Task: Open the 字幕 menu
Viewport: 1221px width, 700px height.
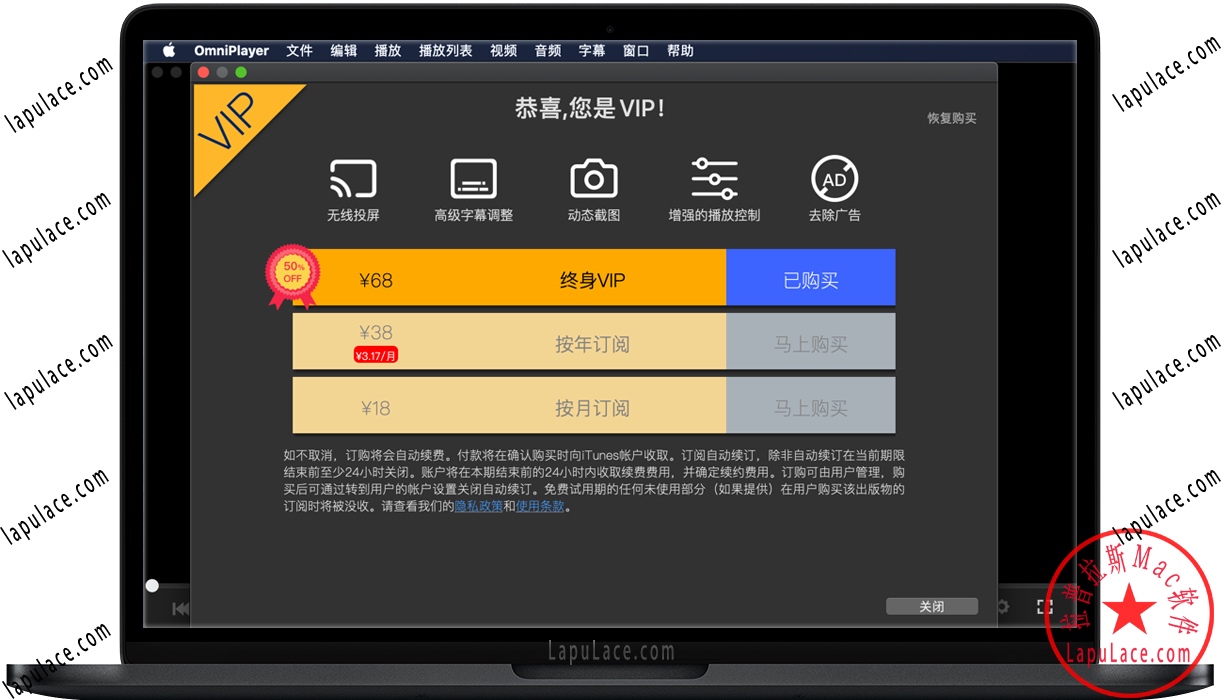Action: click(x=591, y=50)
